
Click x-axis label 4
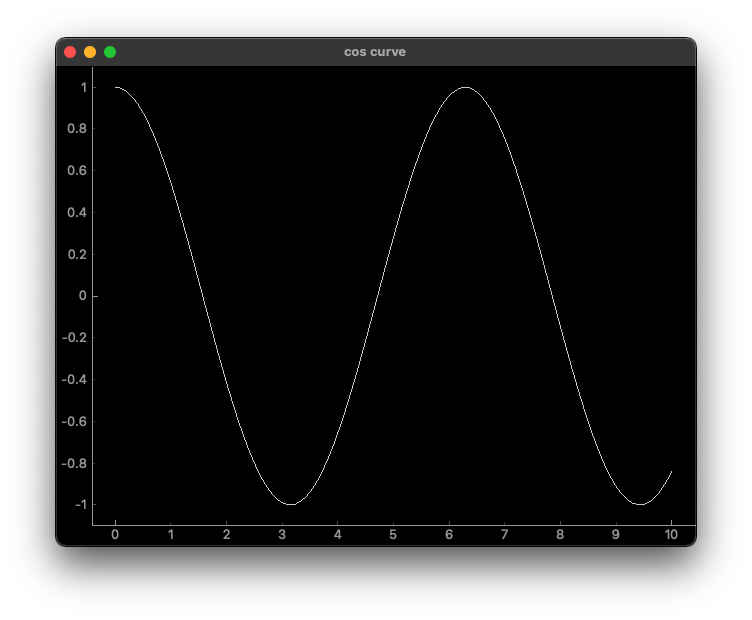click(338, 535)
